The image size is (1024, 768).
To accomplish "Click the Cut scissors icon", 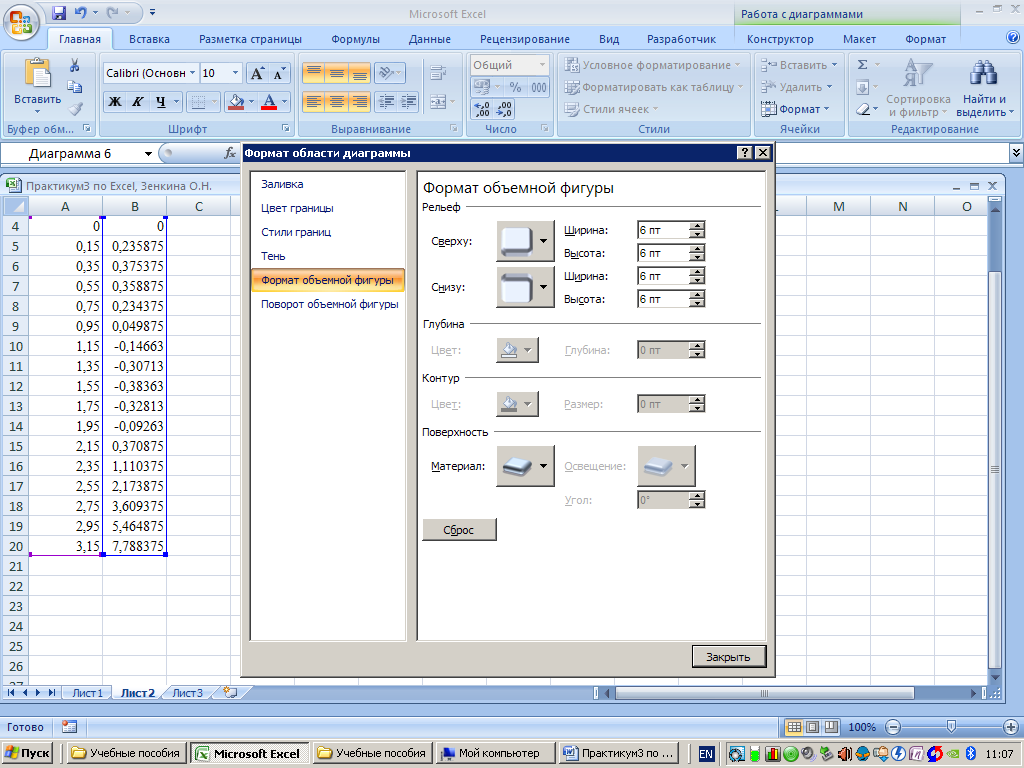I will [x=74, y=65].
